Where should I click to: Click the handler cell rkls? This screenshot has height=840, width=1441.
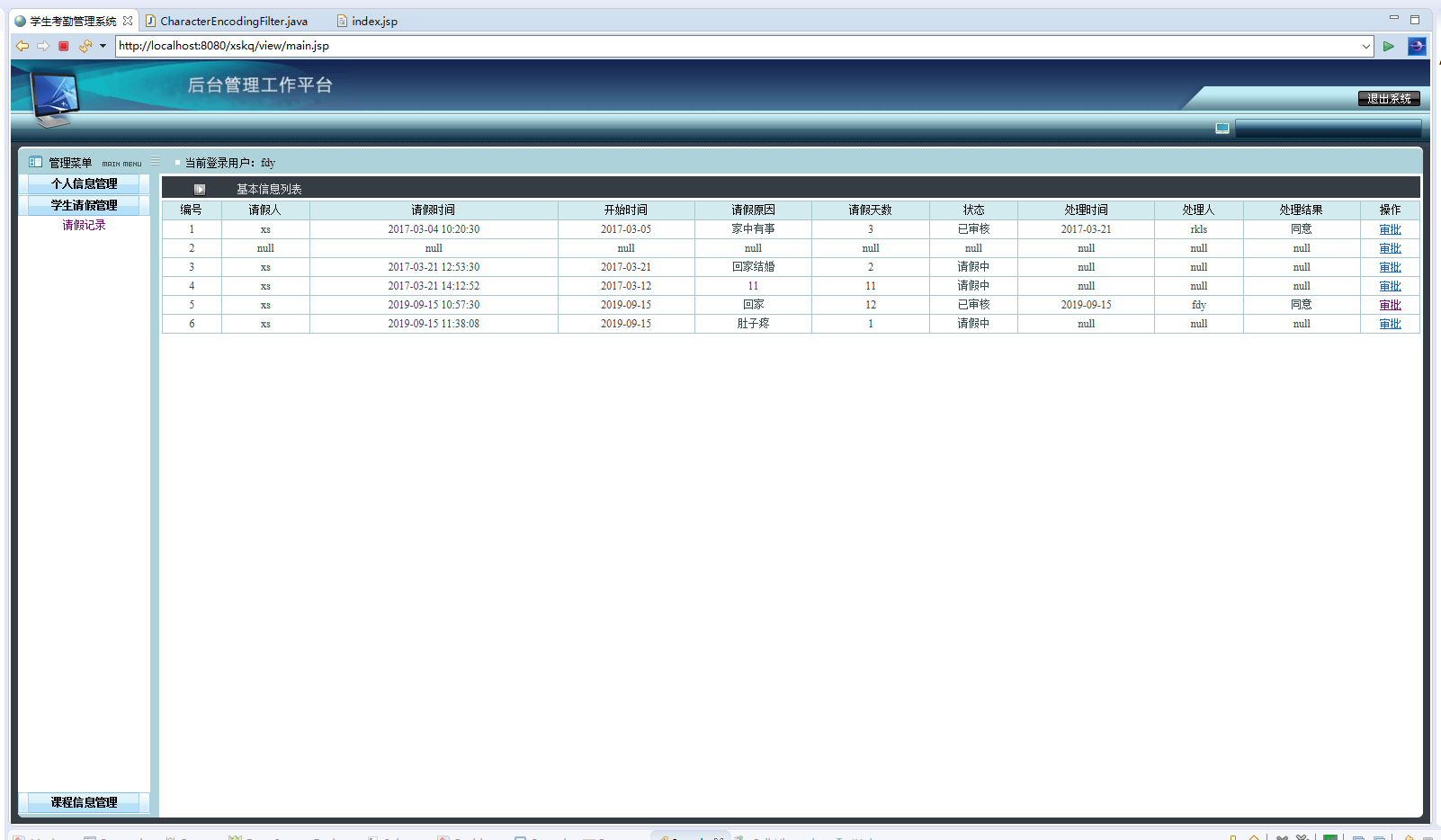point(1199,229)
